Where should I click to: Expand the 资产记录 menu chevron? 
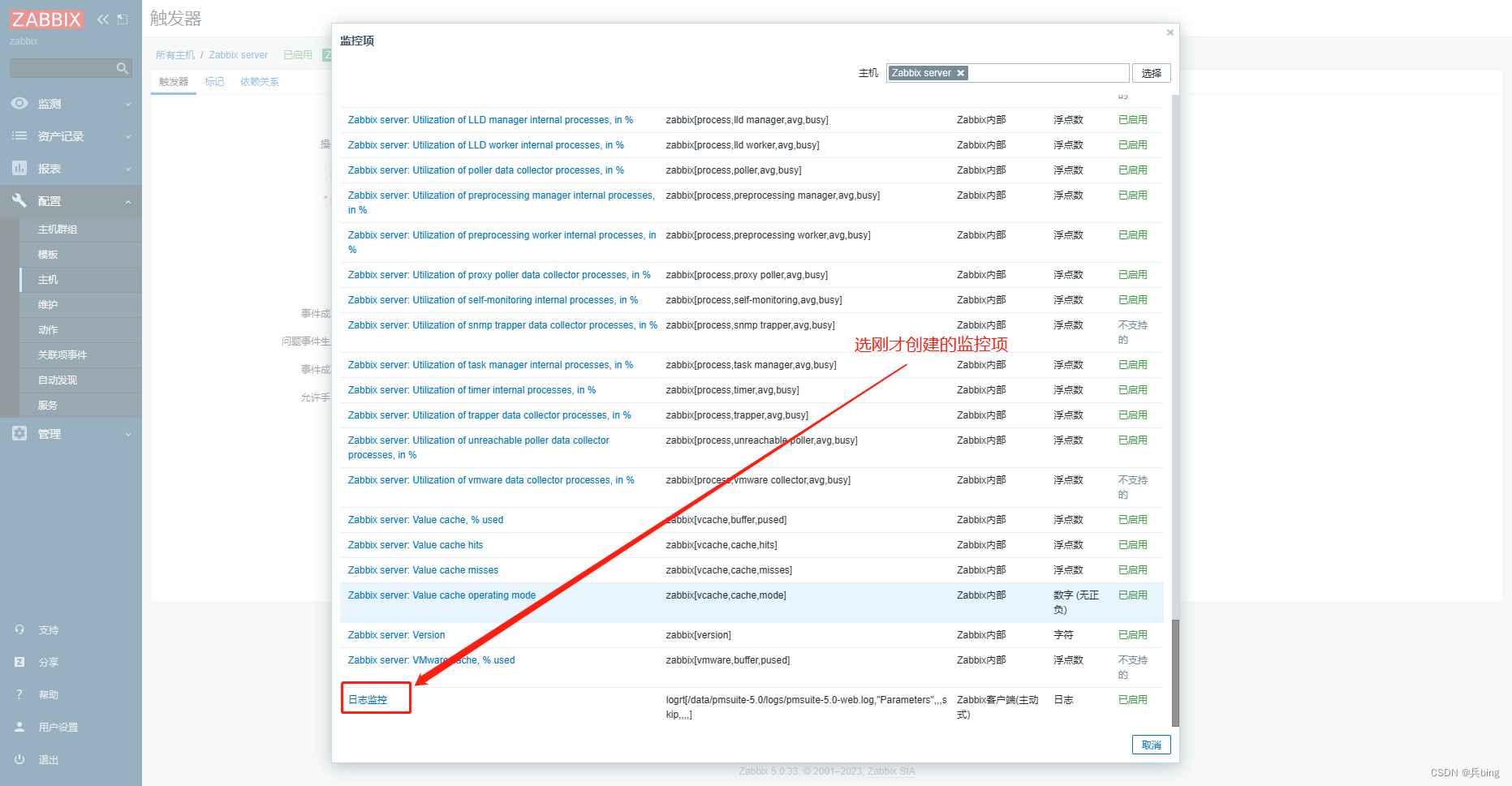click(128, 137)
